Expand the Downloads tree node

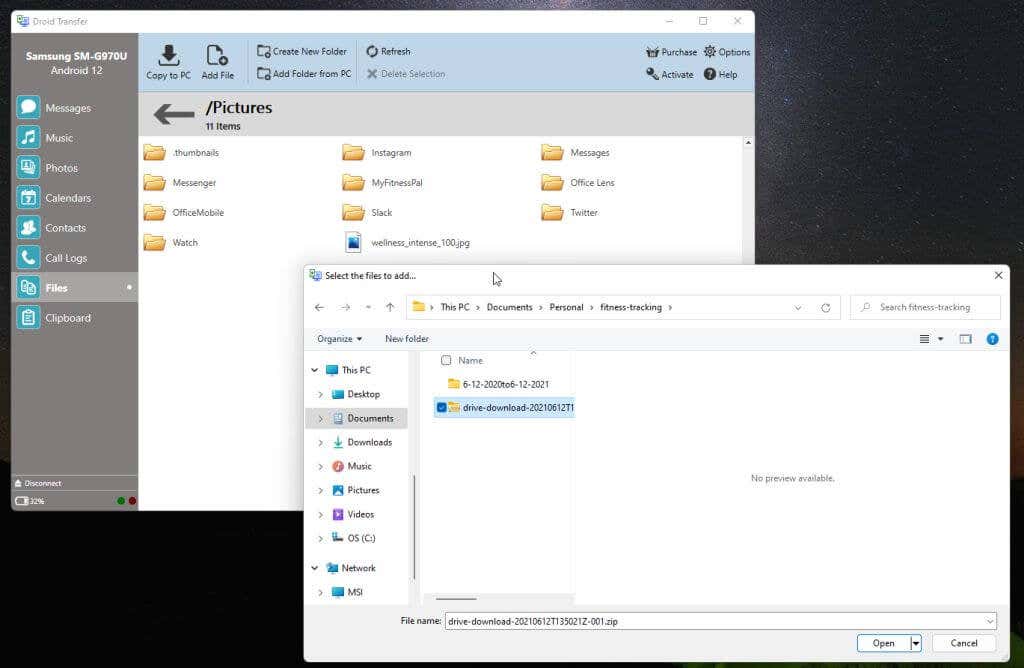[x=320, y=442]
